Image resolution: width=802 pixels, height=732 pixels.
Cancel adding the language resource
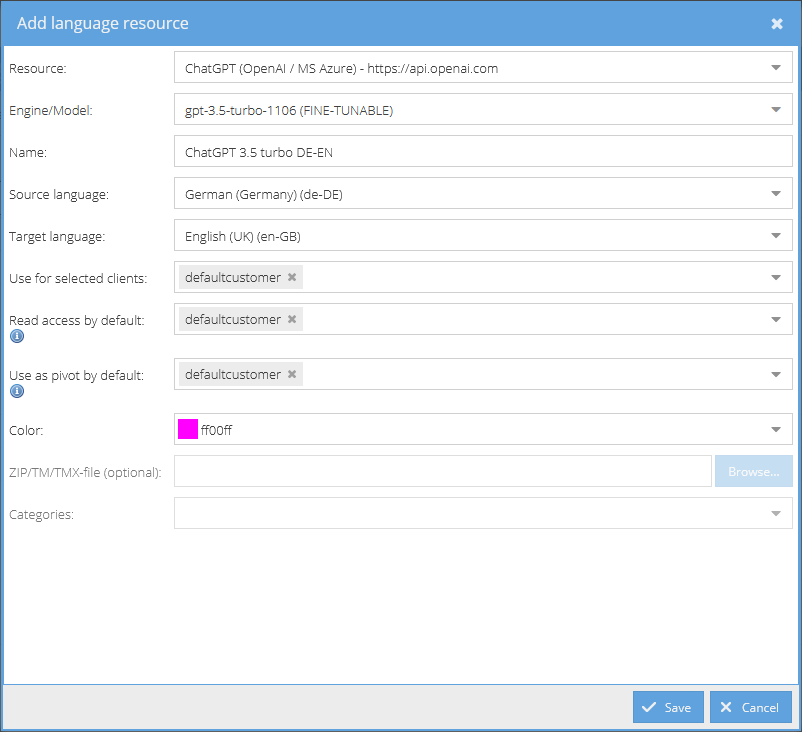[x=751, y=707]
